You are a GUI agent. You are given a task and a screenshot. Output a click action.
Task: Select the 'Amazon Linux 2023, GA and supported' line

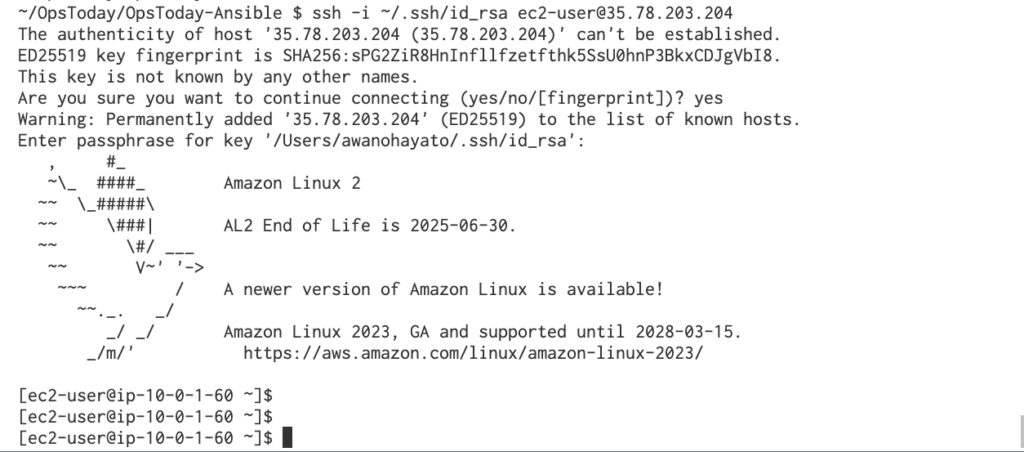483,332
